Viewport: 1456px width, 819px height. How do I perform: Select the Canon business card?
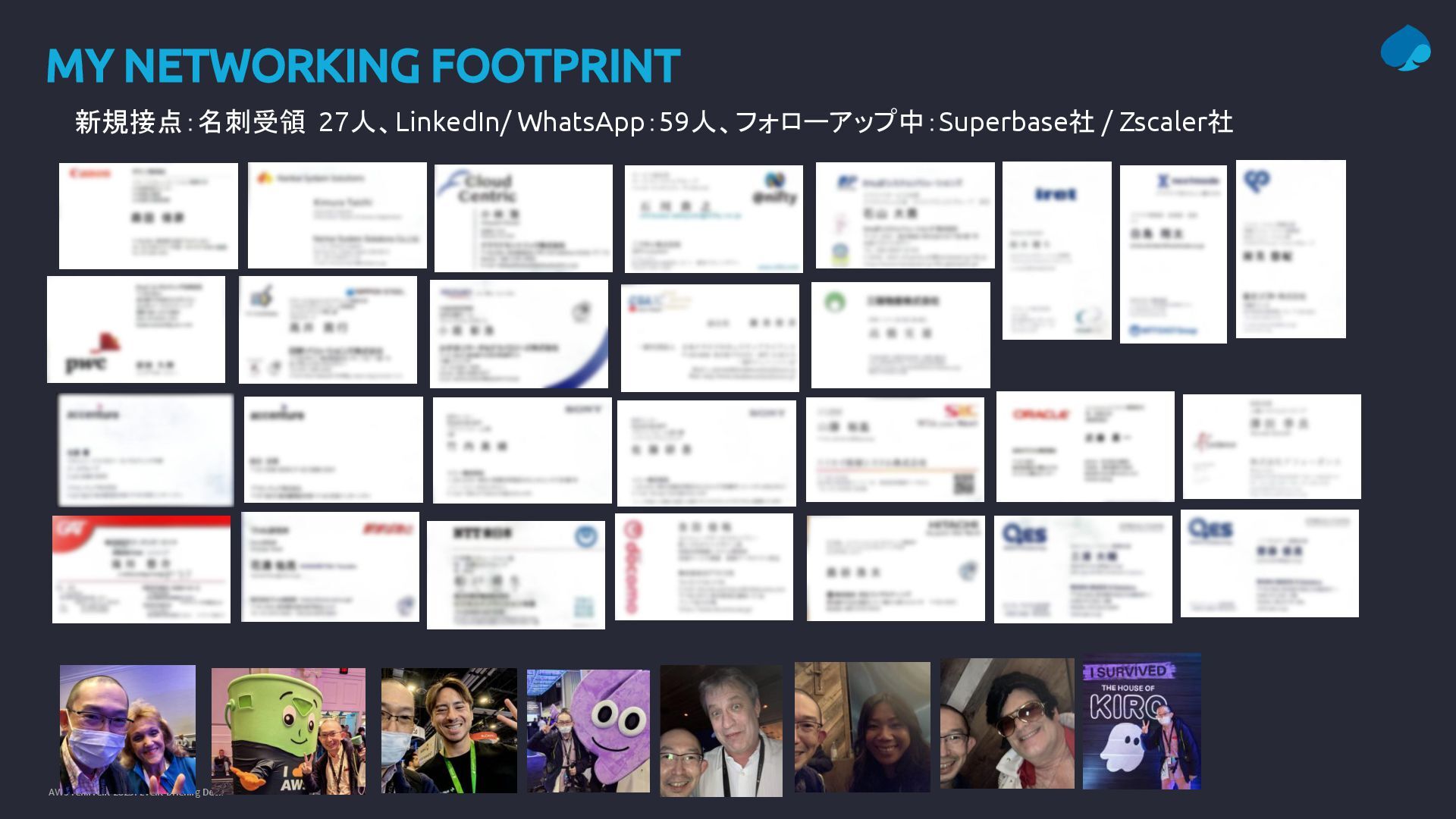click(148, 215)
